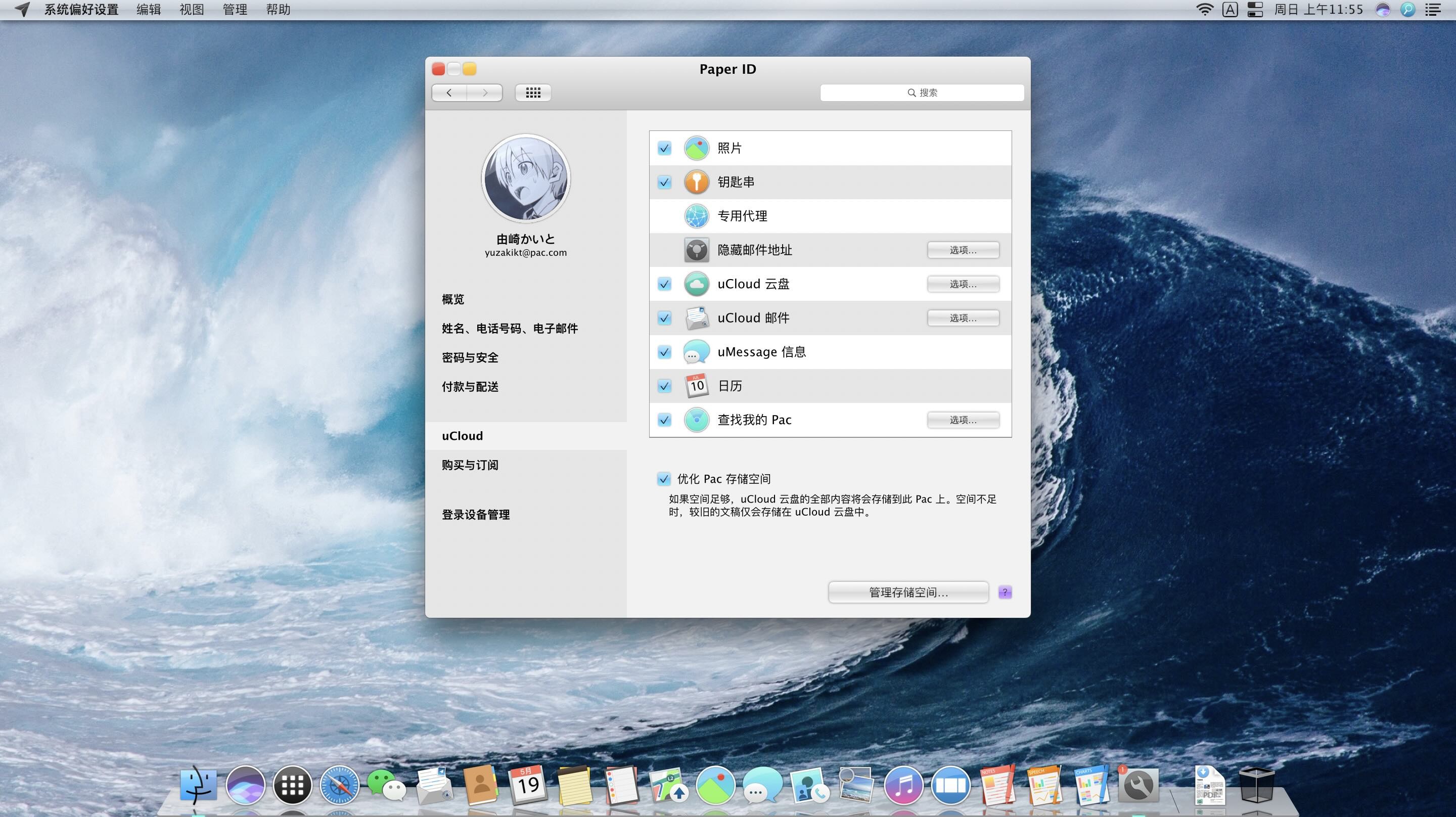Click the 专用代理 globe icon
This screenshot has width=1456, height=817.
[x=696, y=216]
